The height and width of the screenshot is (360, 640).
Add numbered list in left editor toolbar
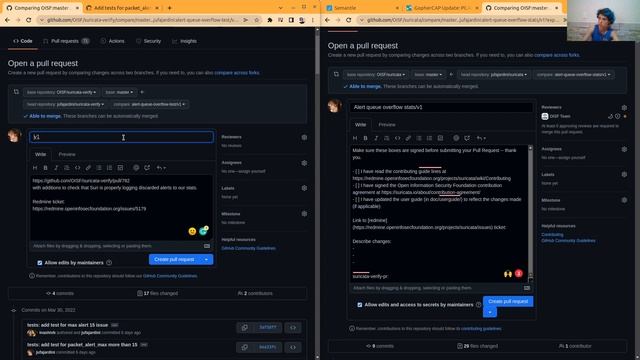pos(109,168)
